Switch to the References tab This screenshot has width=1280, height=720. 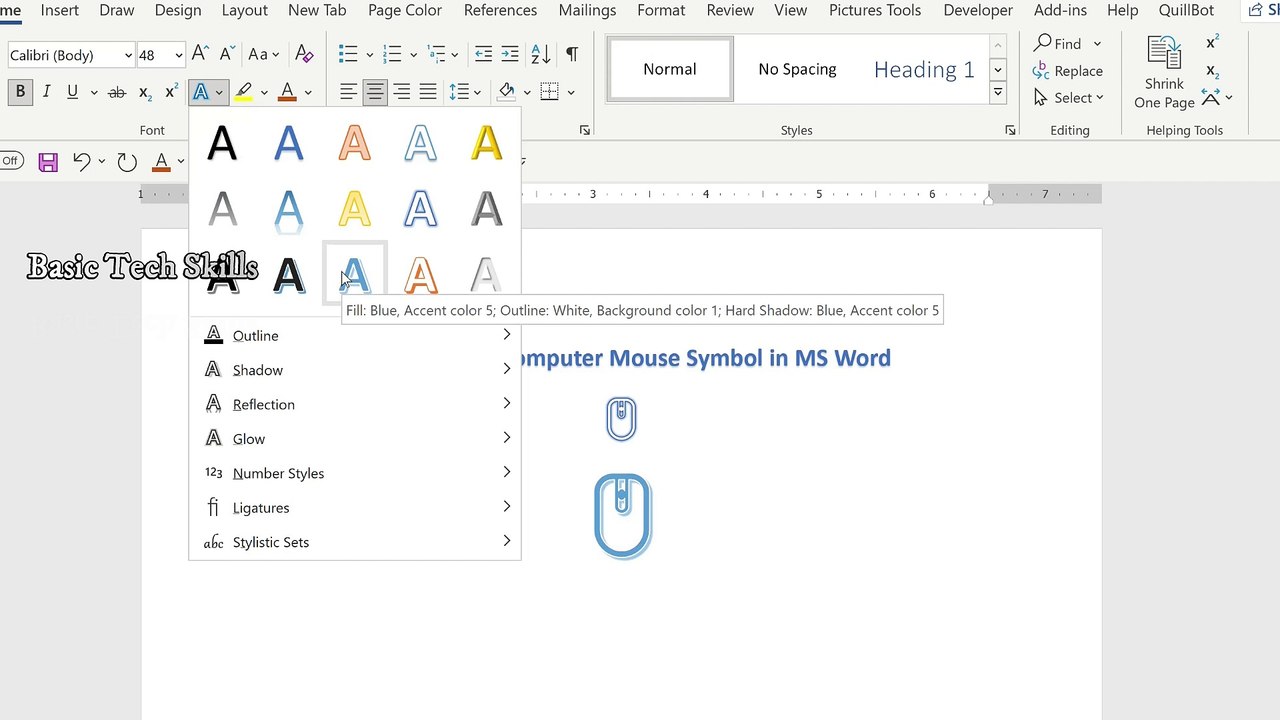click(500, 10)
